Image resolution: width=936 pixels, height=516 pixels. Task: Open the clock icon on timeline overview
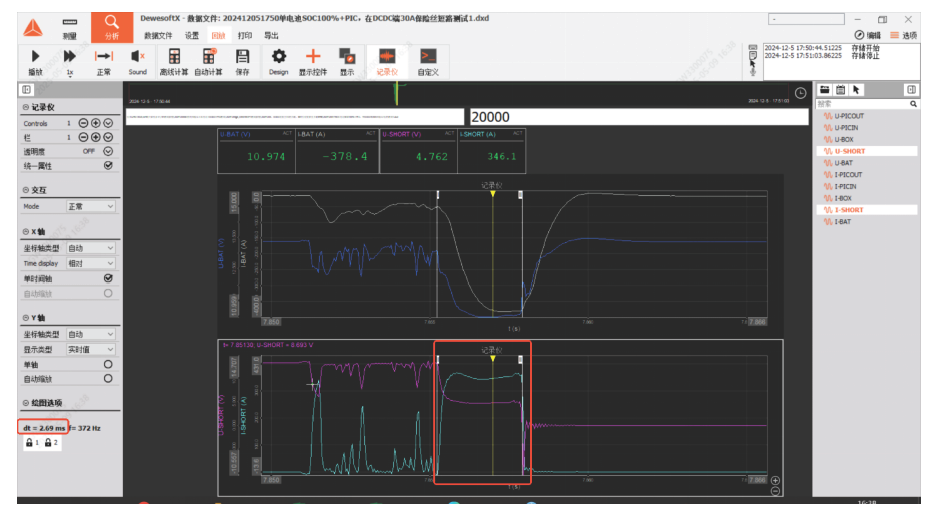[x=800, y=93]
